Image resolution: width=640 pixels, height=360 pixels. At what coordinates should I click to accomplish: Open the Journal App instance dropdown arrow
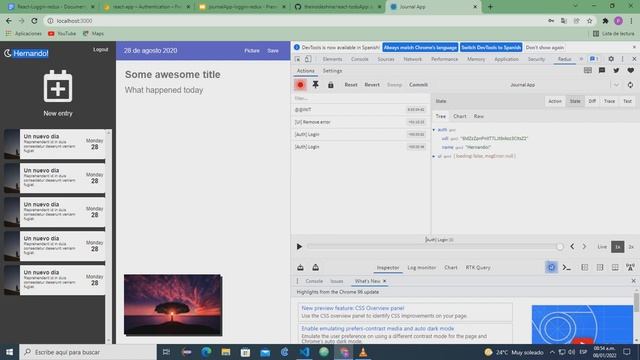(616, 85)
